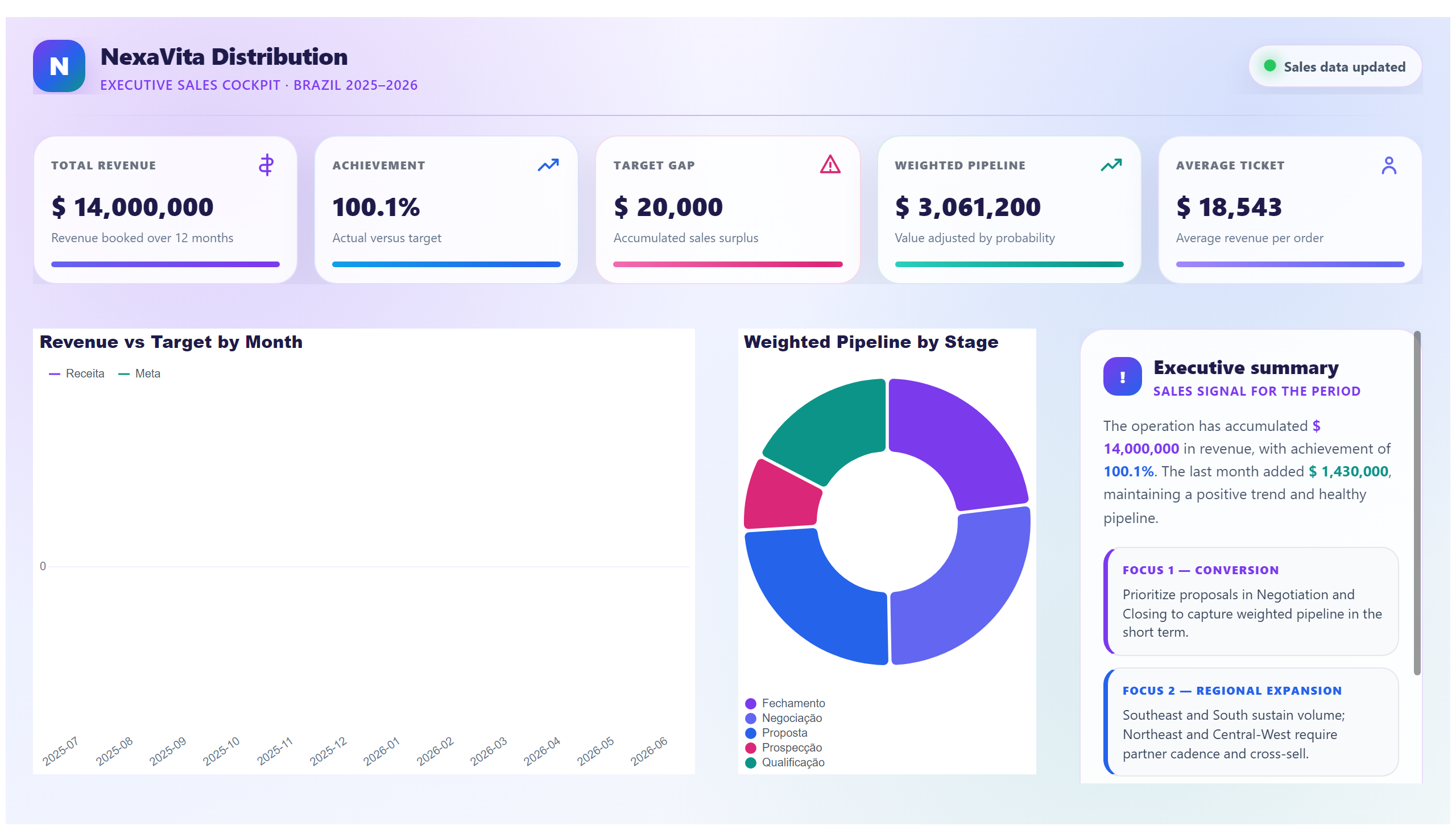Viewport: 1456px width, 830px height.
Task: Click the $ 3,061,200 pipeline value
Action: (967, 207)
